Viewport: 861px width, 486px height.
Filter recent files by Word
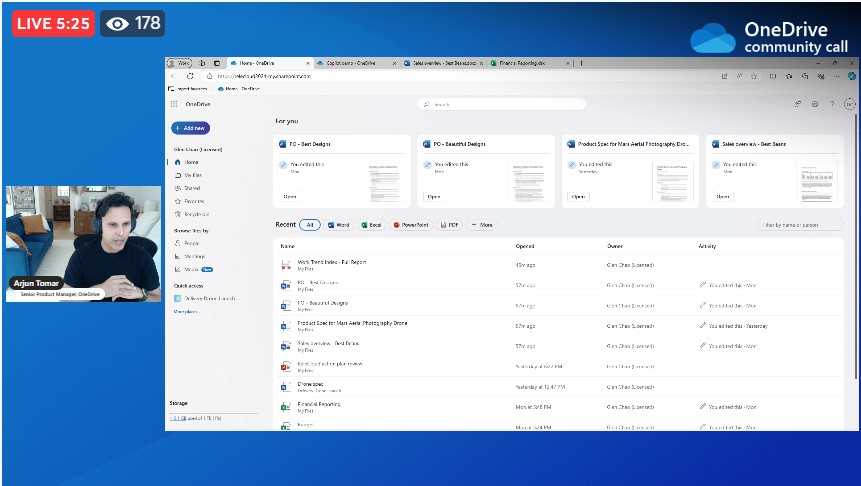pos(339,225)
